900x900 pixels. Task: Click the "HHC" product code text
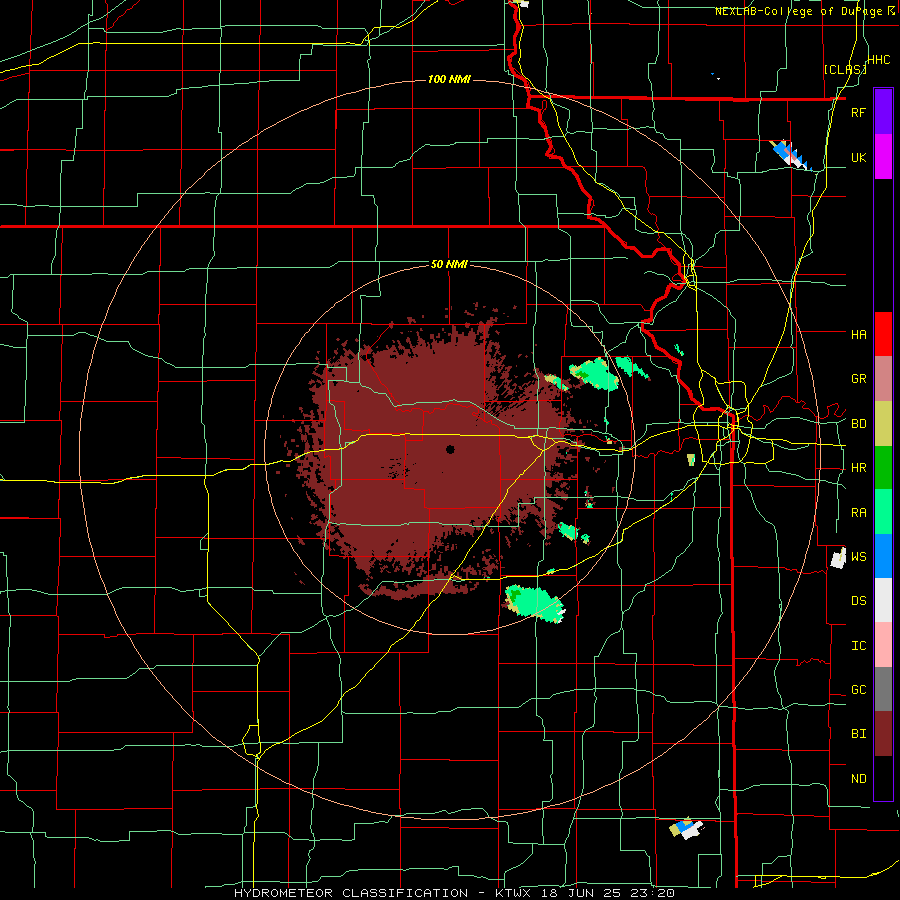[x=879, y=60]
